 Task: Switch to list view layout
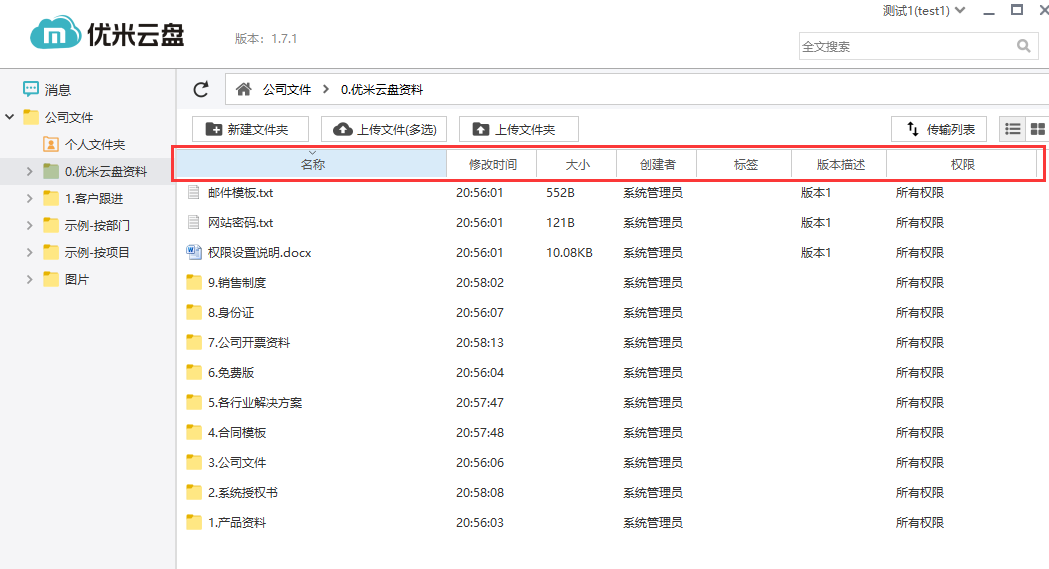(1013, 129)
